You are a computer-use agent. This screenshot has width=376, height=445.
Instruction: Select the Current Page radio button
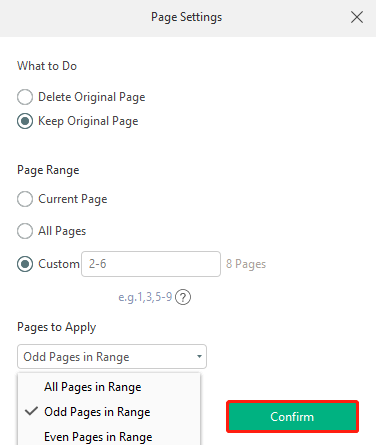[25, 199]
